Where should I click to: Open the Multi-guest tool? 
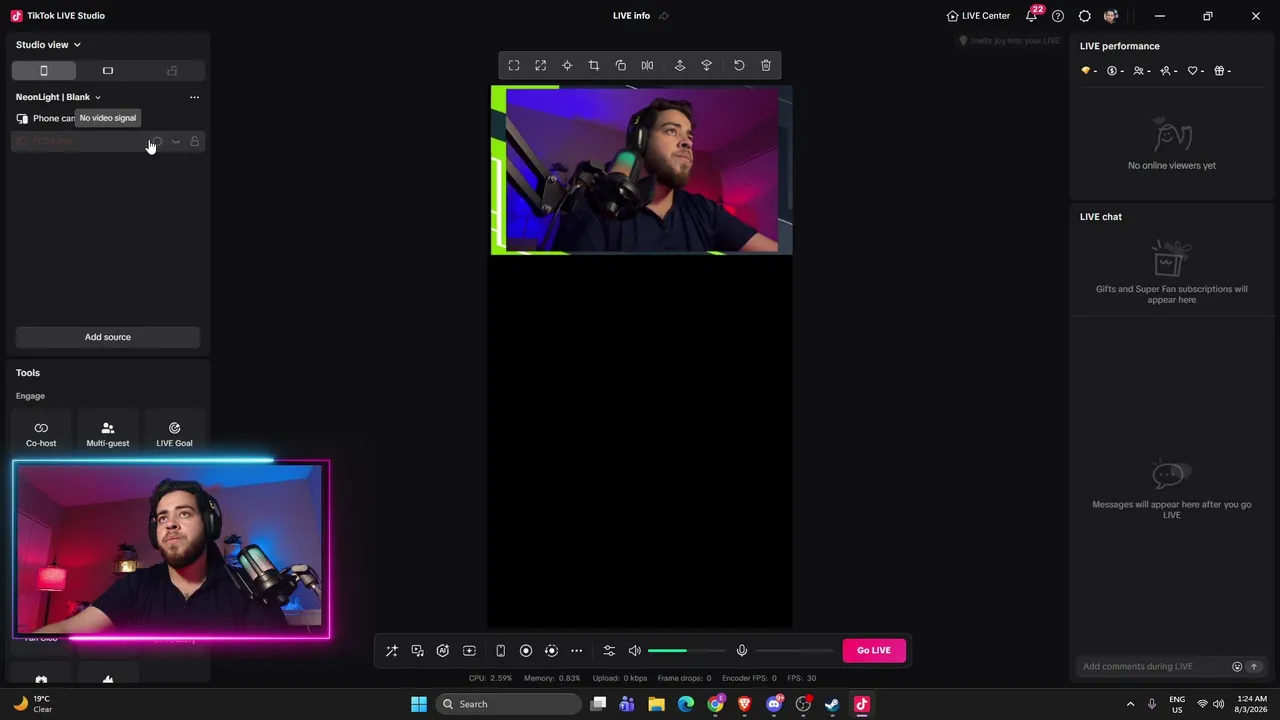108,434
